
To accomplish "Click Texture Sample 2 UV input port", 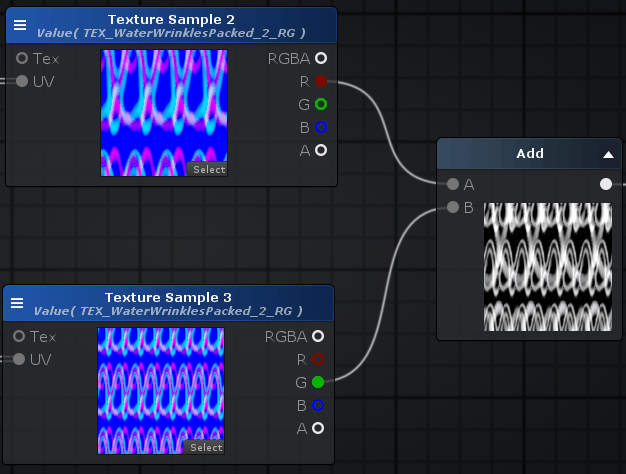I will pos(22,81).
